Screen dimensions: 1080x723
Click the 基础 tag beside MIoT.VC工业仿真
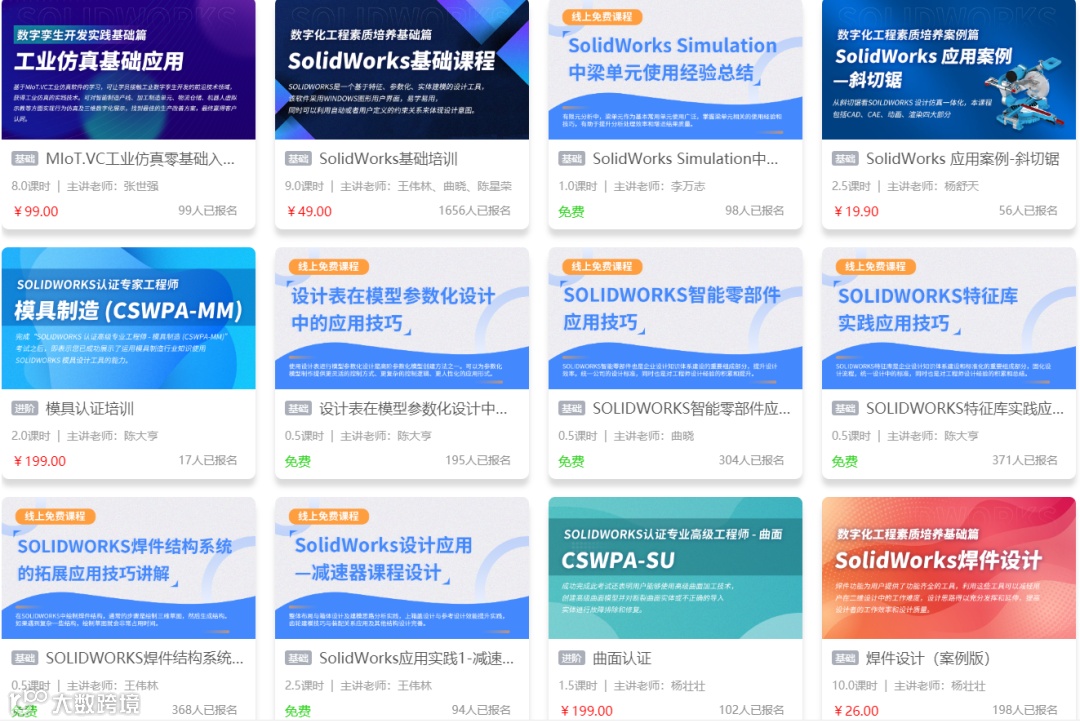25,159
